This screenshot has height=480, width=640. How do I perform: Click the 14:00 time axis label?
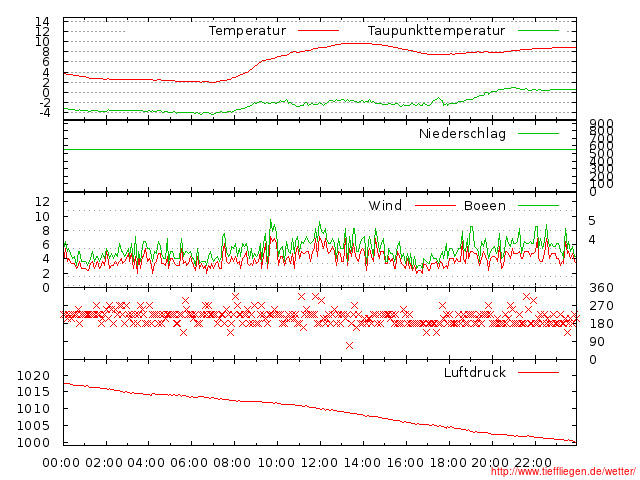[362, 463]
